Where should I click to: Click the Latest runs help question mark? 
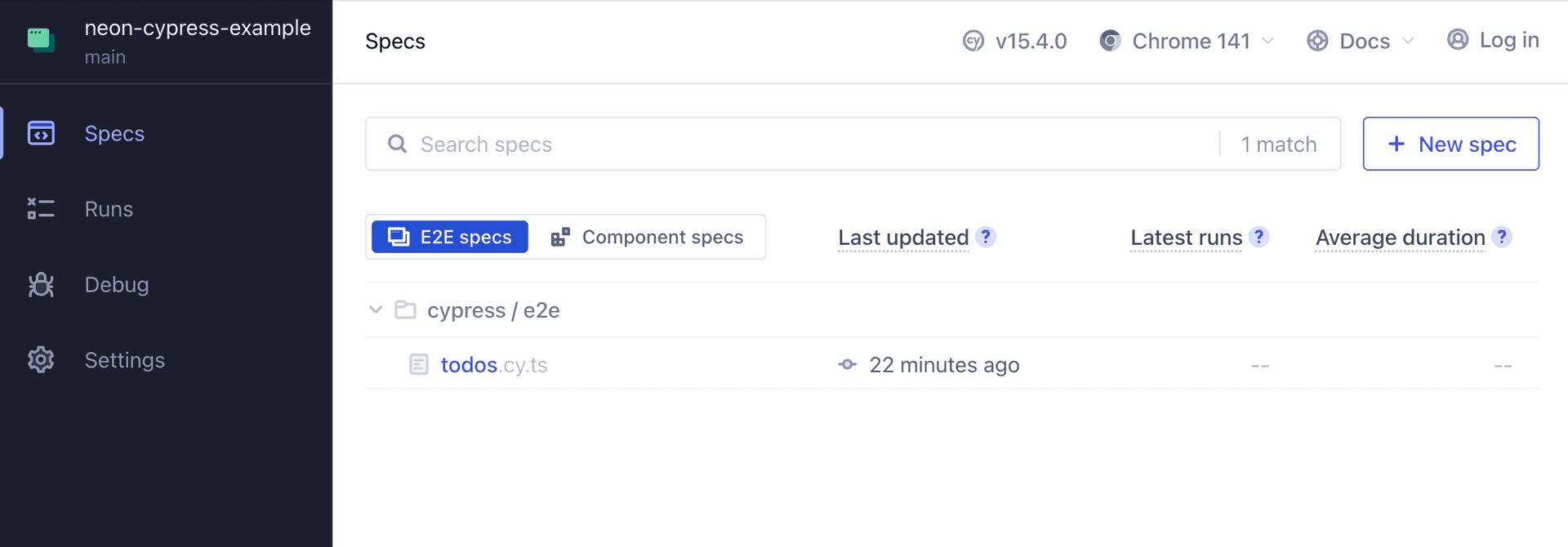click(x=1259, y=237)
